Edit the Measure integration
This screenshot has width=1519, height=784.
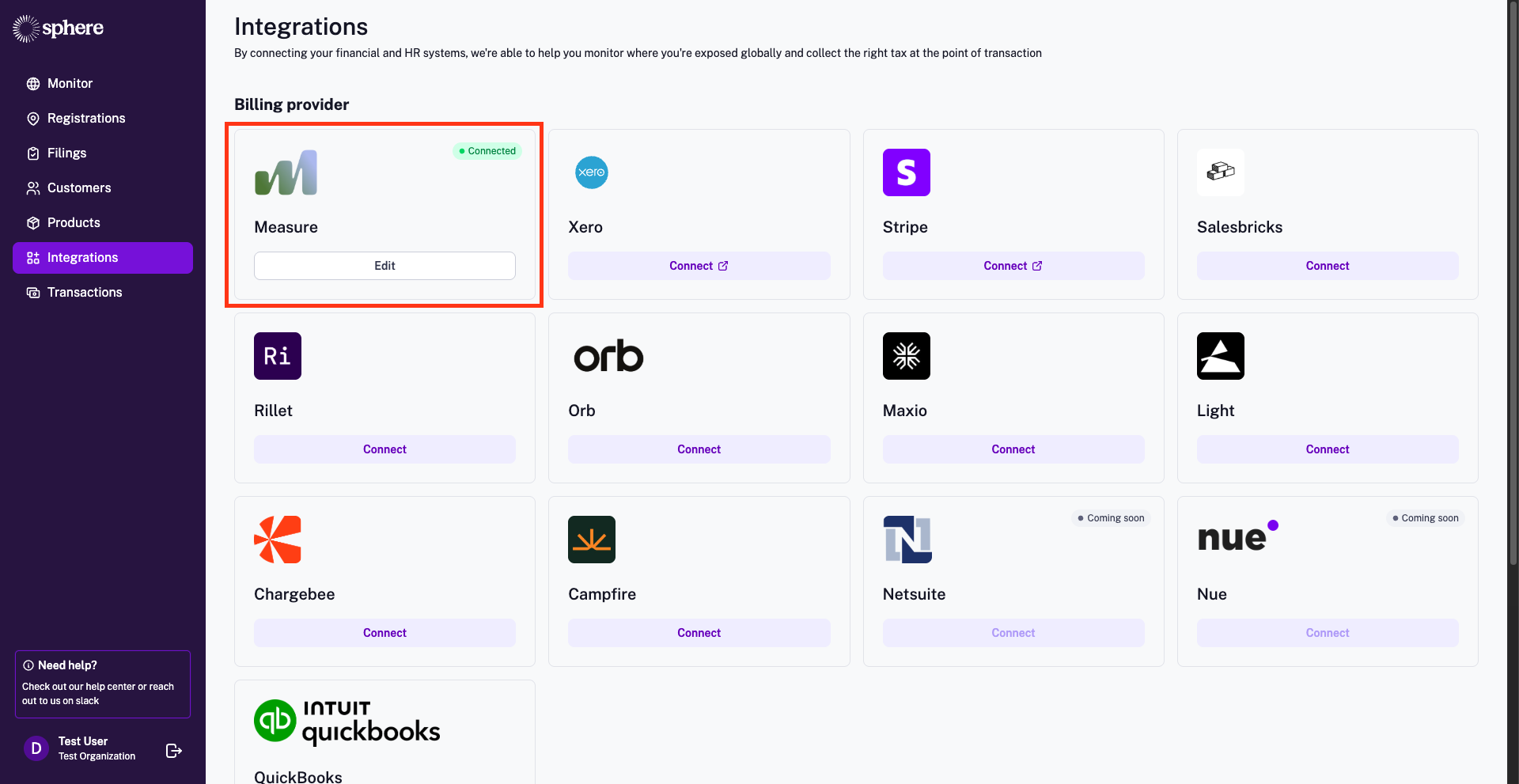(384, 266)
